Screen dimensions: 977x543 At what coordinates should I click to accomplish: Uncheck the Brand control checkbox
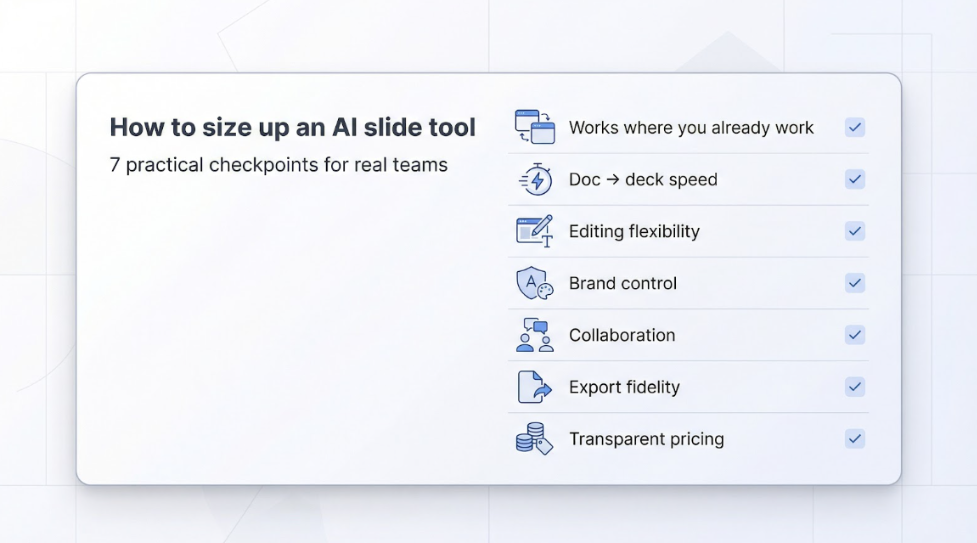click(855, 283)
